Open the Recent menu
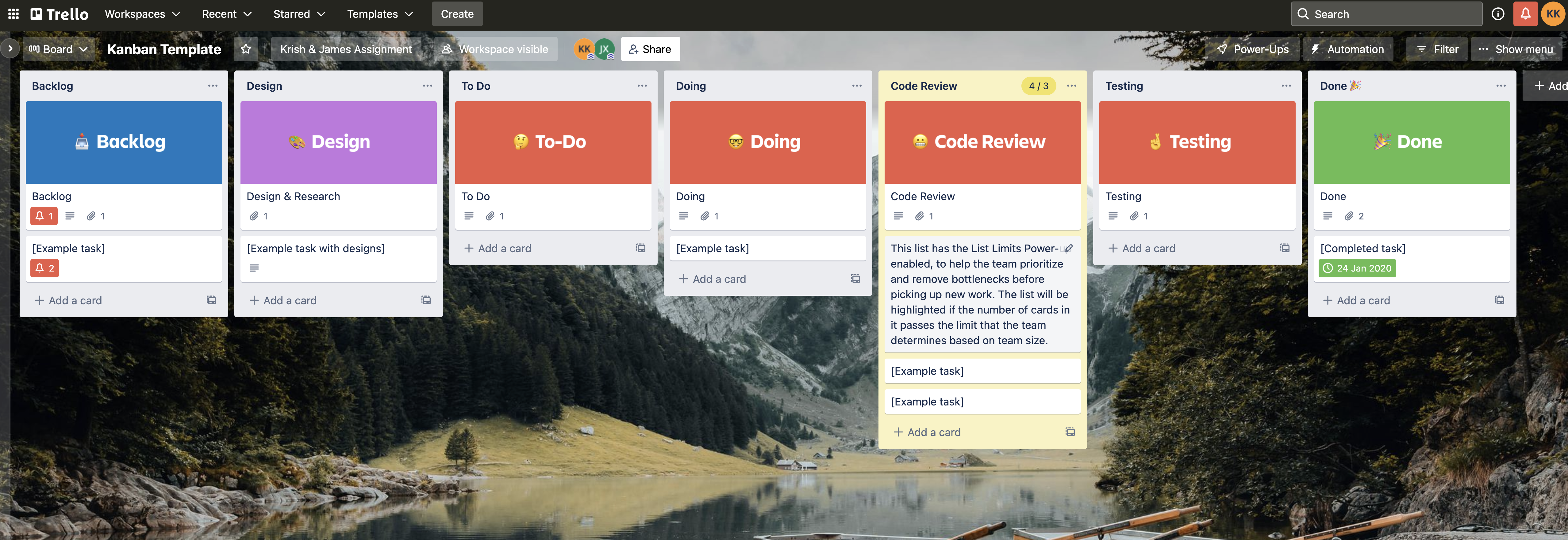The height and width of the screenshot is (540, 1568). (226, 14)
